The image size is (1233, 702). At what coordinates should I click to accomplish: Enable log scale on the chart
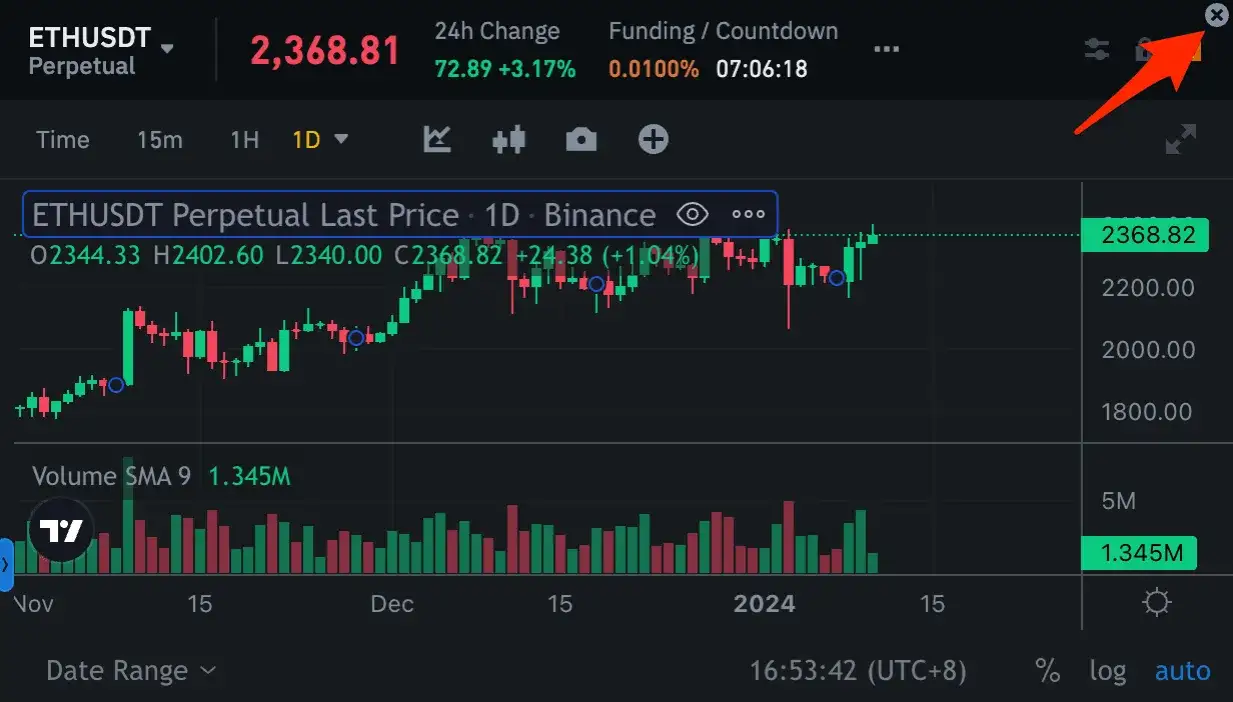tap(1107, 671)
